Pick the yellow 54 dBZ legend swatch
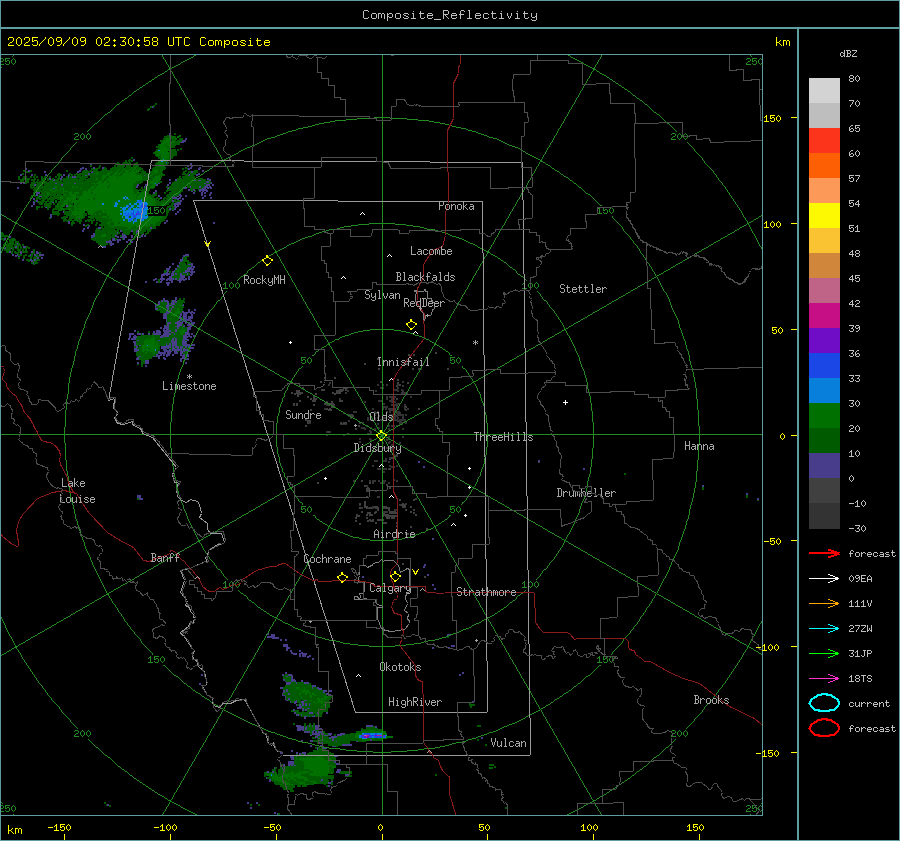Image resolution: width=900 pixels, height=841 pixels. pos(824,215)
